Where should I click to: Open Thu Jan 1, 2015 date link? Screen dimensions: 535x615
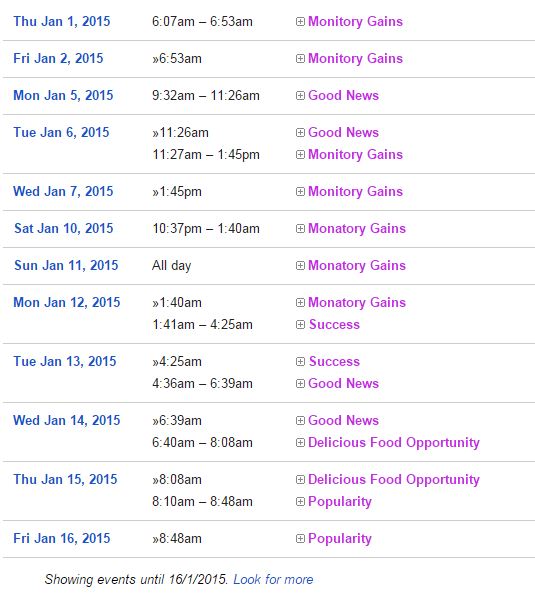[62, 21]
